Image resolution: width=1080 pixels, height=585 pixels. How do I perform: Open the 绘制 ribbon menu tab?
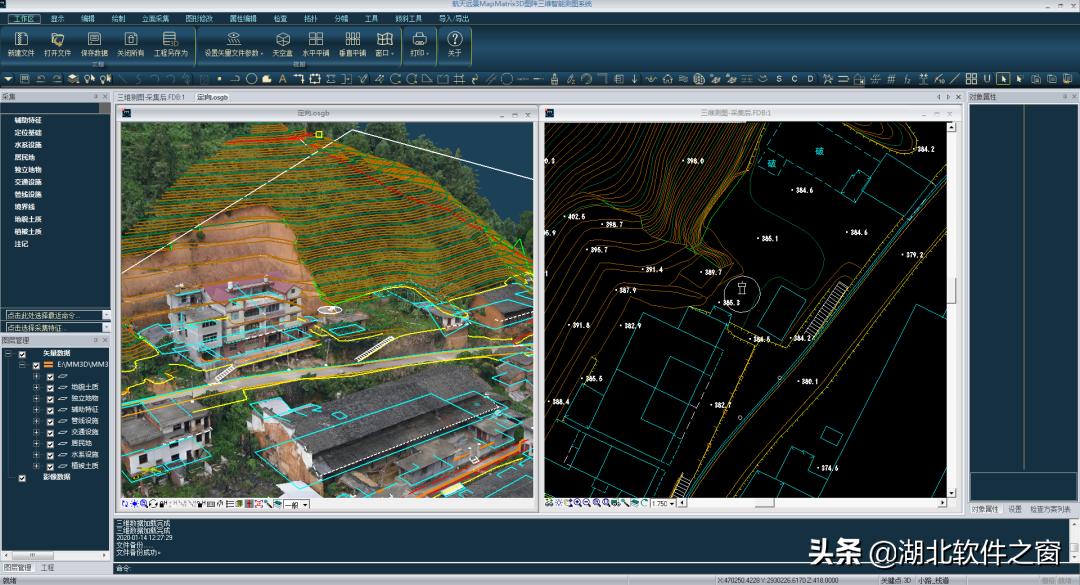tap(118, 18)
